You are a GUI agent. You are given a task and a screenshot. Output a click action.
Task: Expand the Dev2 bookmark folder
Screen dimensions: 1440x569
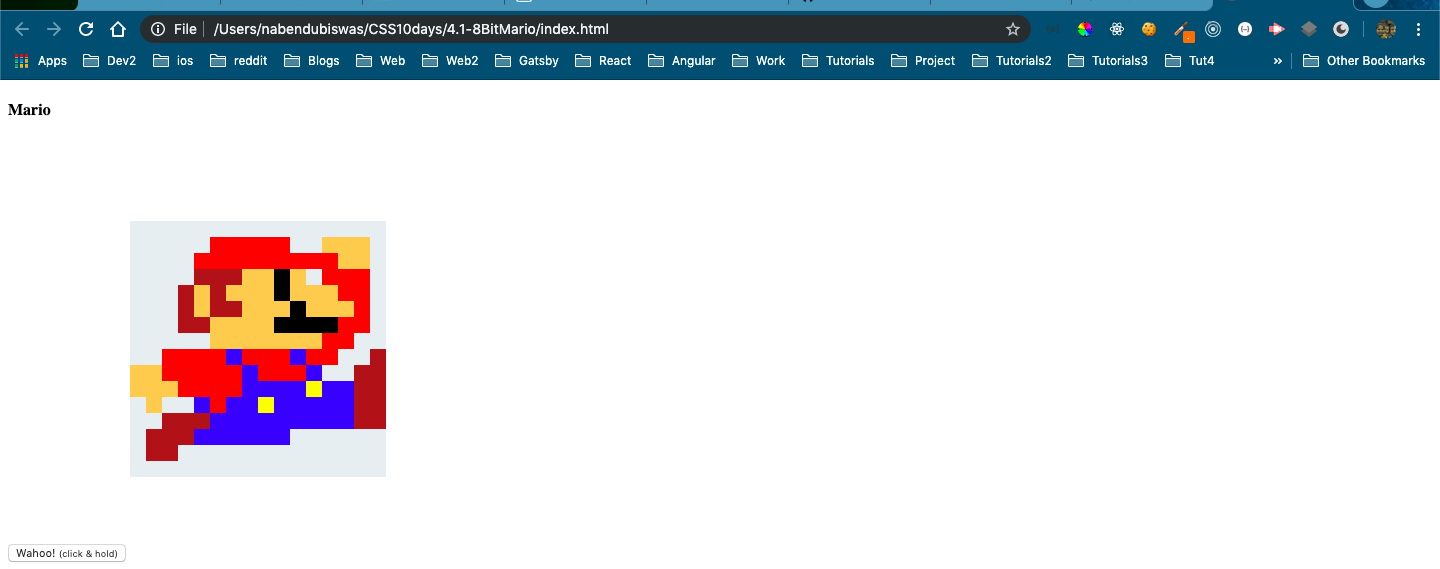(110, 61)
